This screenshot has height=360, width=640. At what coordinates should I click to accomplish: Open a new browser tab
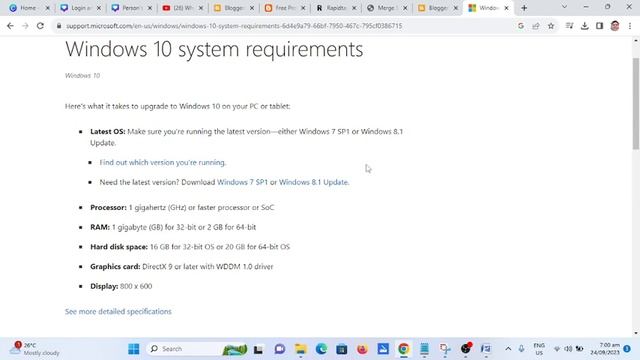[524, 8]
